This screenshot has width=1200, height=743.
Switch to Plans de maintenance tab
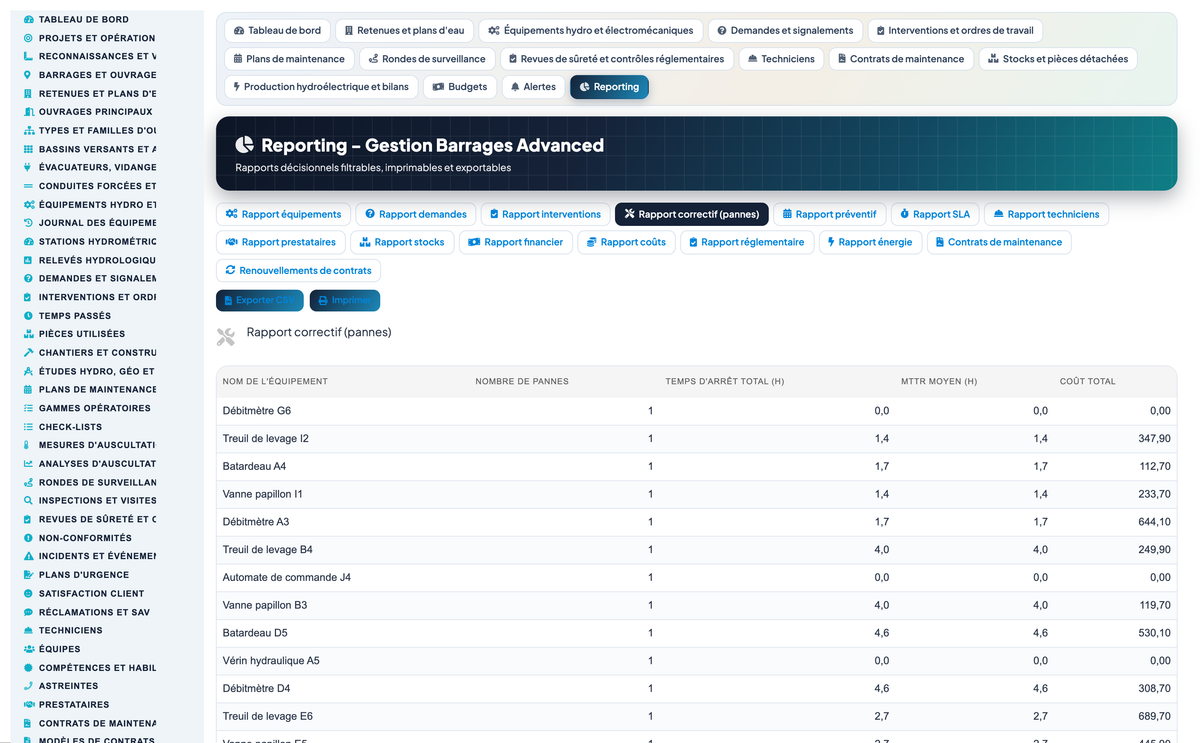click(x=288, y=59)
